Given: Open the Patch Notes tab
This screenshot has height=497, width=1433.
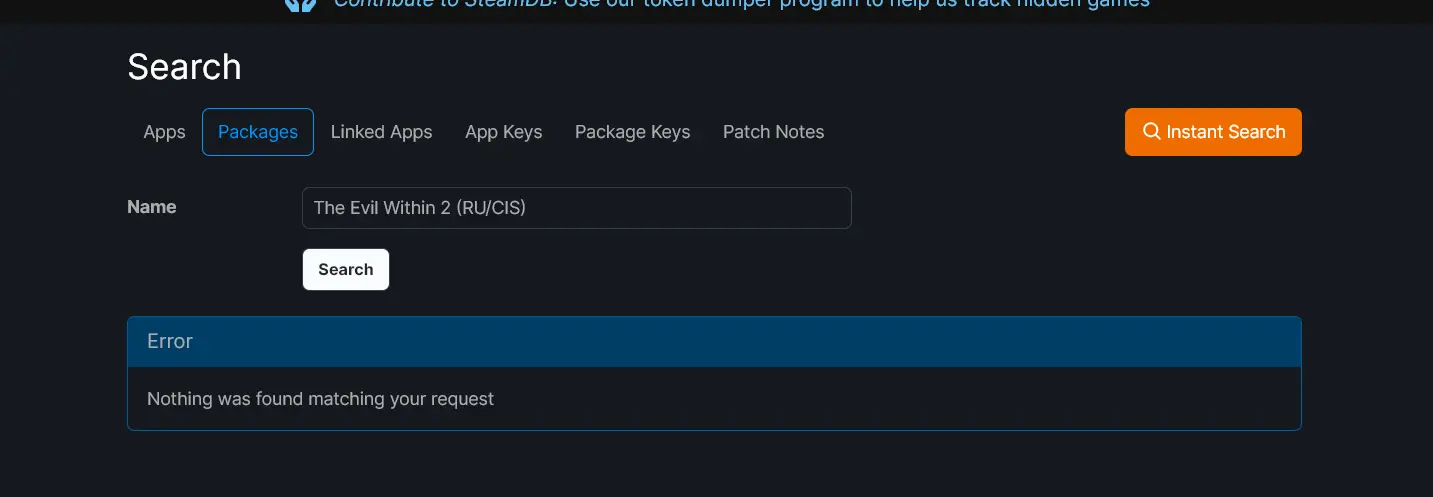Looking at the screenshot, I should click(x=773, y=132).
